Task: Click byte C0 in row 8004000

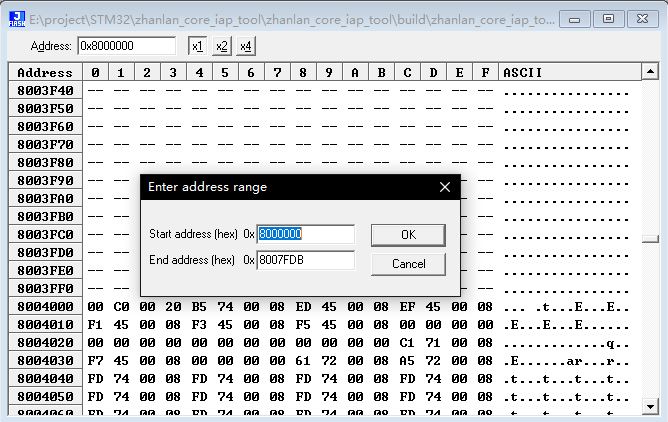Action: tap(121, 307)
